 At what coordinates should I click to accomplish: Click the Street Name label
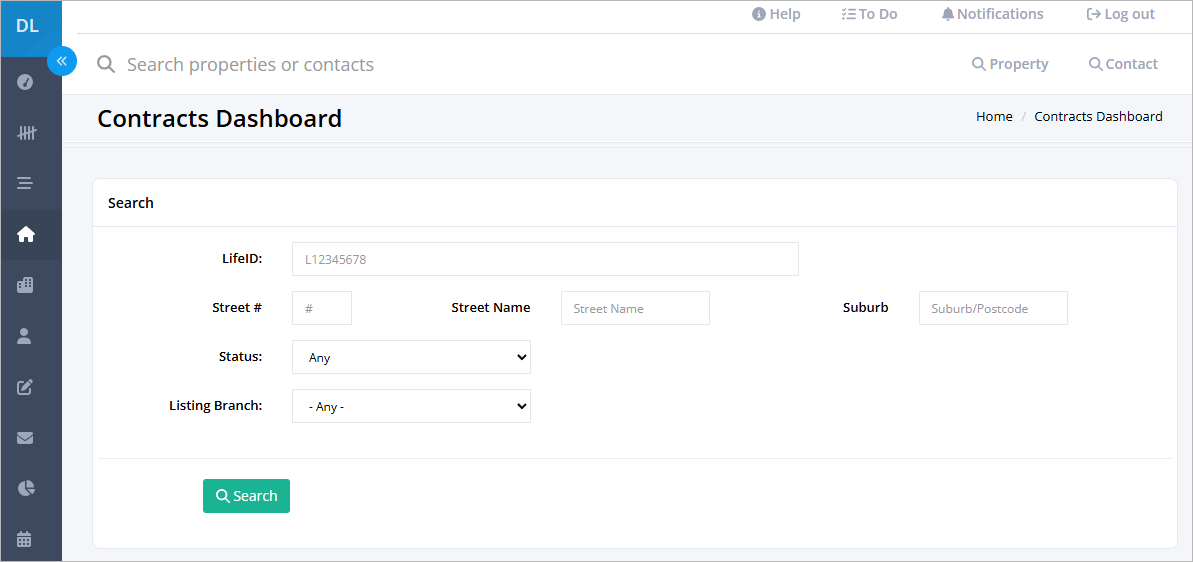(x=491, y=308)
